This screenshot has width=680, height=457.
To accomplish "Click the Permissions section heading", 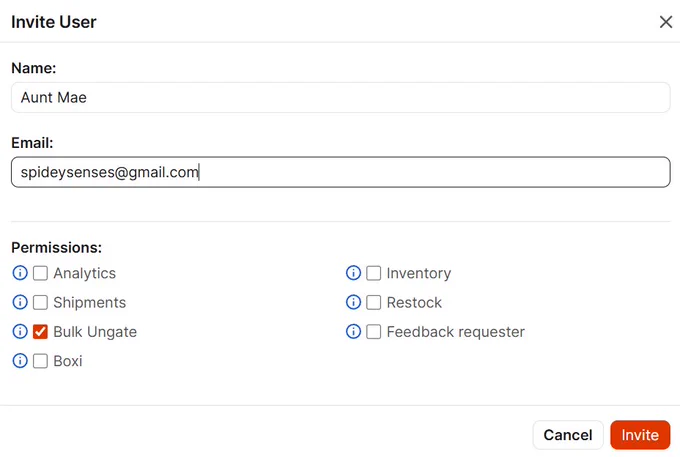I will [x=56, y=248].
